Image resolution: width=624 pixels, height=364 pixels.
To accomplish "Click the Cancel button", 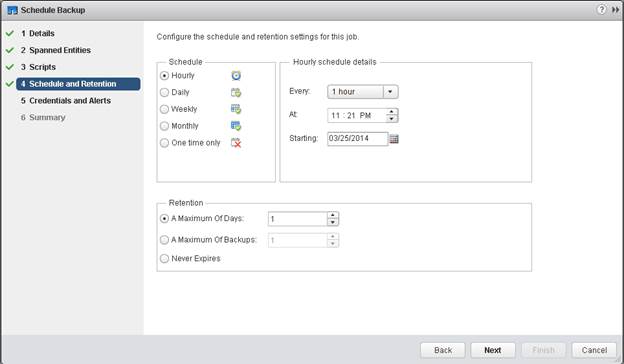I will click(x=594, y=350).
